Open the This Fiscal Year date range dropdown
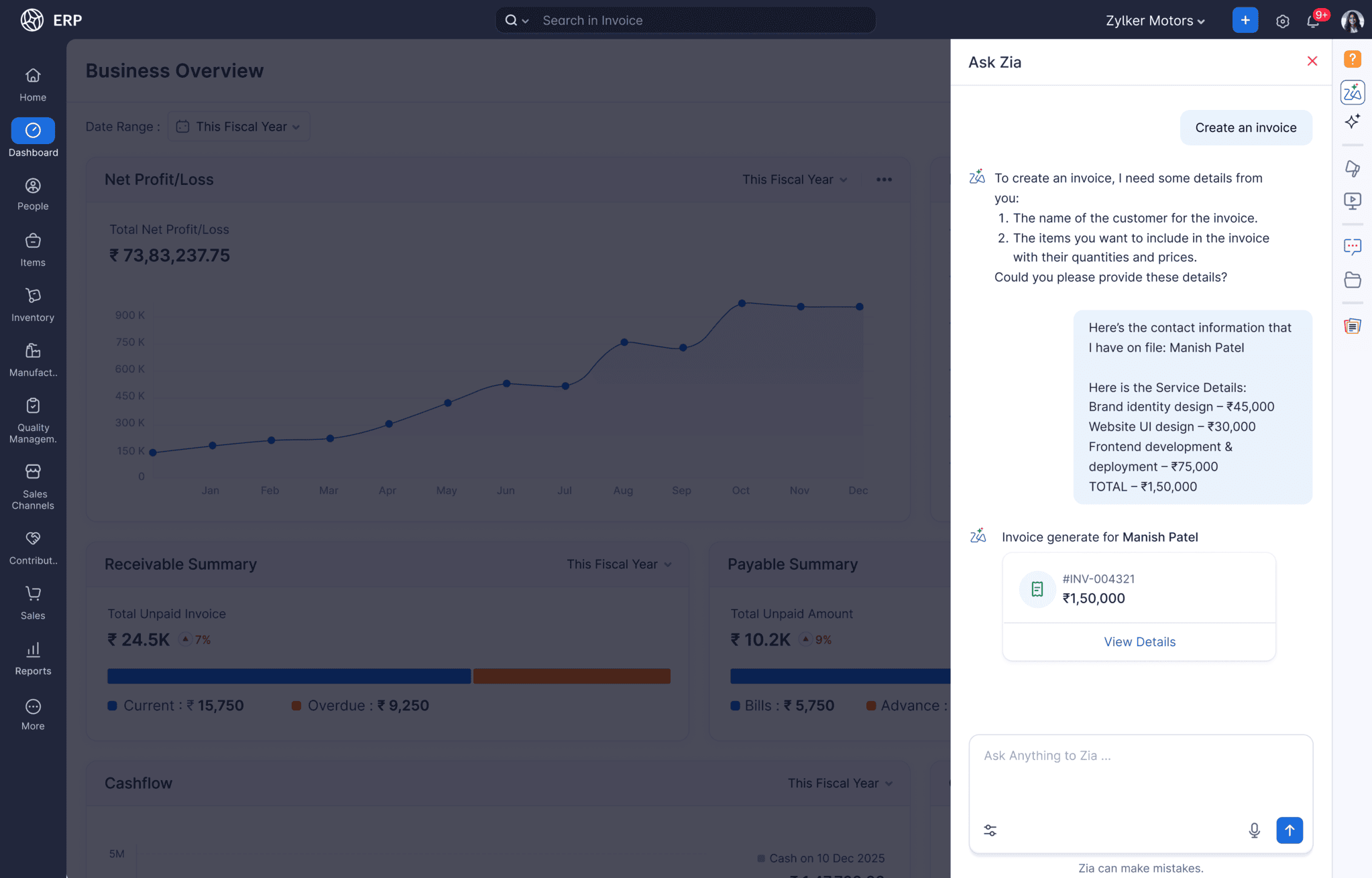Image resolution: width=1372 pixels, height=878 pixels. [238, 126]
